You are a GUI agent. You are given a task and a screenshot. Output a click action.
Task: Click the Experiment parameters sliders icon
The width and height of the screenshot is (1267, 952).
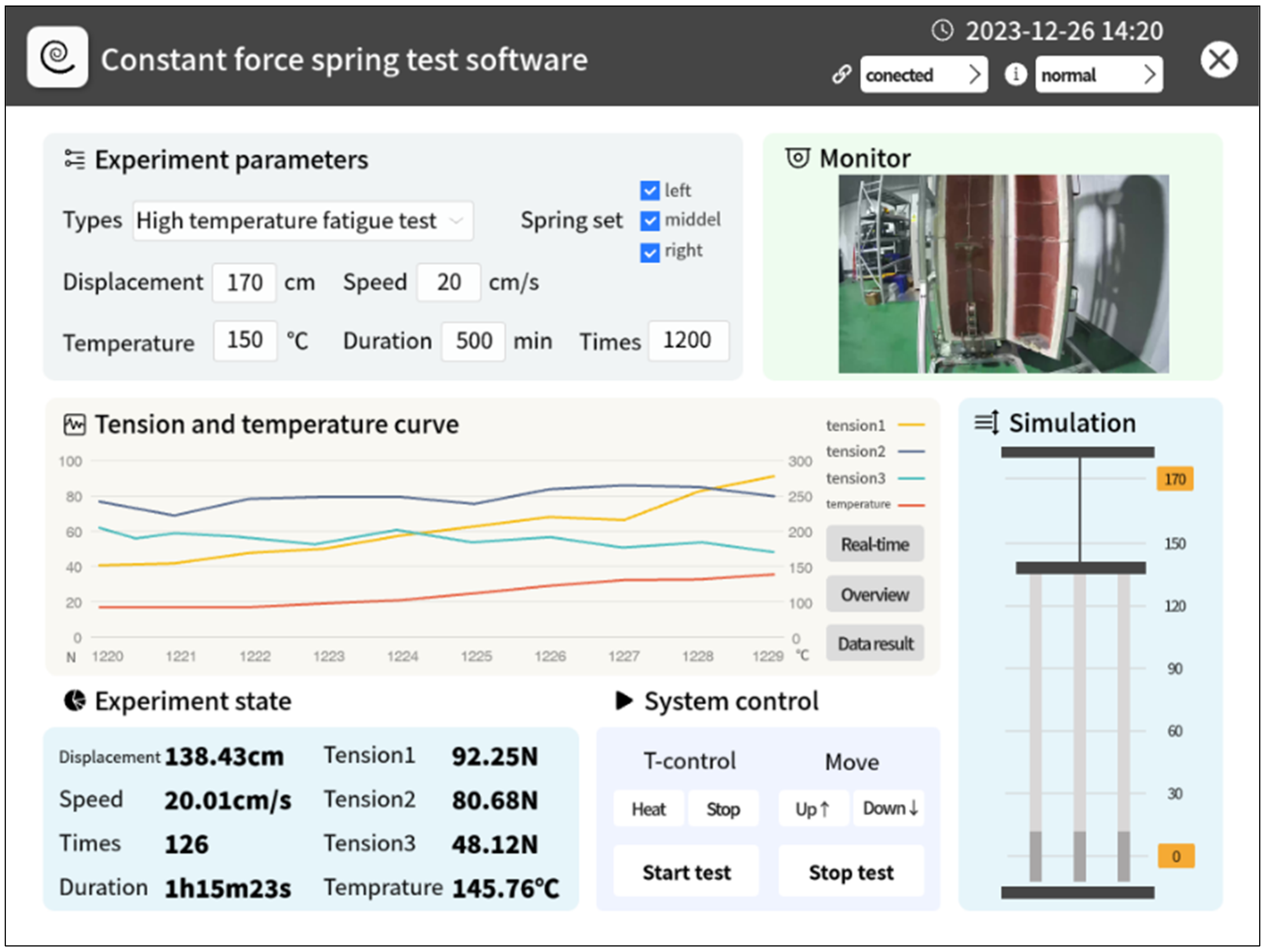pos(75,159)
